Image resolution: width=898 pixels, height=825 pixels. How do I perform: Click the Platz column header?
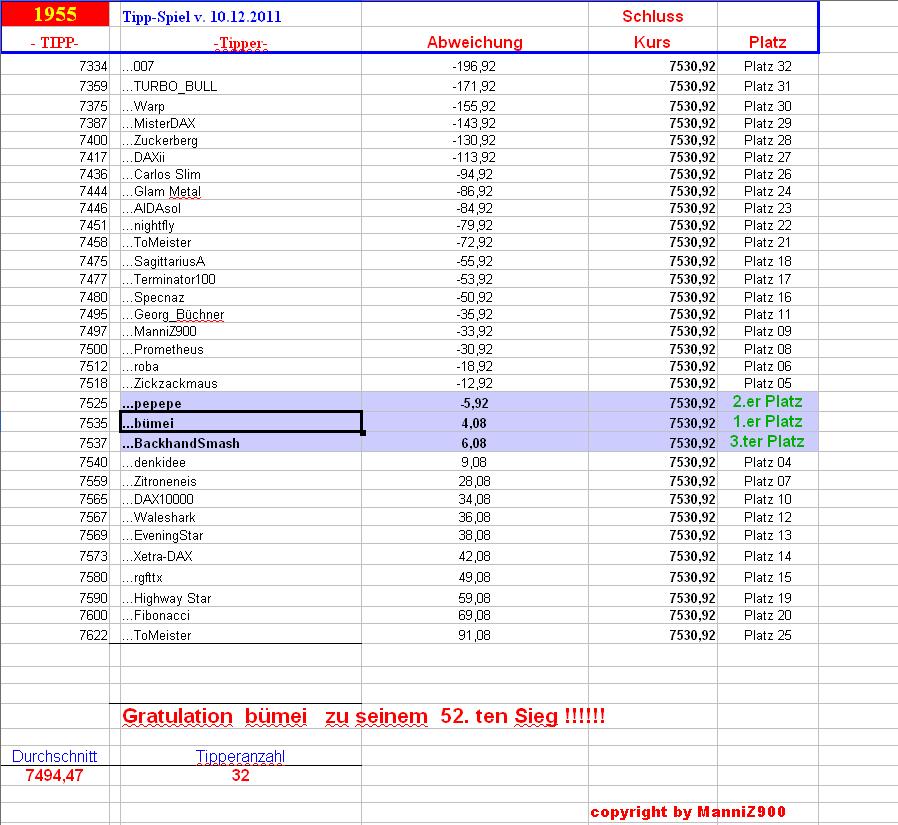(767, 42)
